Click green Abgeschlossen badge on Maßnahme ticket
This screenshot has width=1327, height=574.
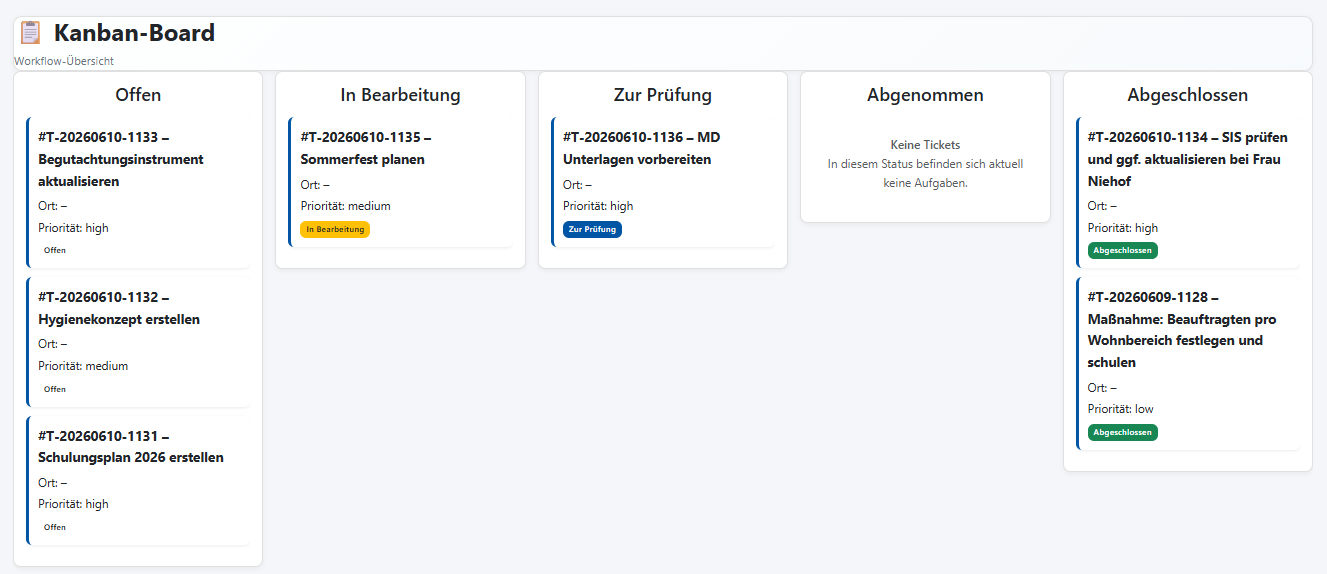coord(1122,432)
